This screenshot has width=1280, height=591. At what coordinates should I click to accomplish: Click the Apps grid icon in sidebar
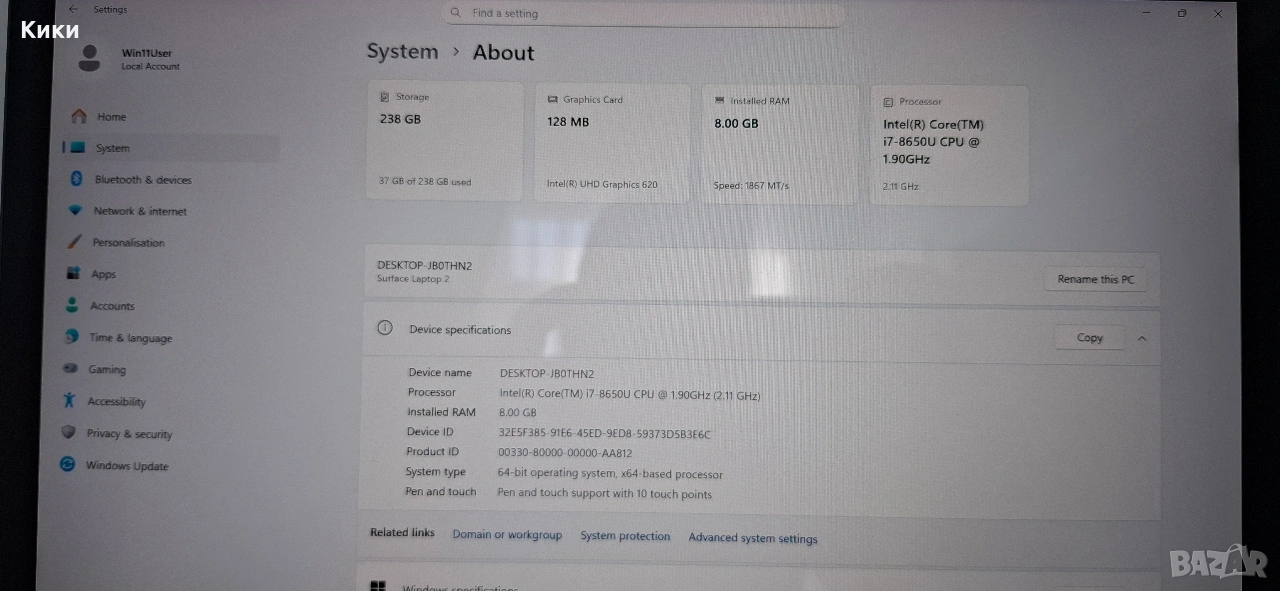coord(73,273)
